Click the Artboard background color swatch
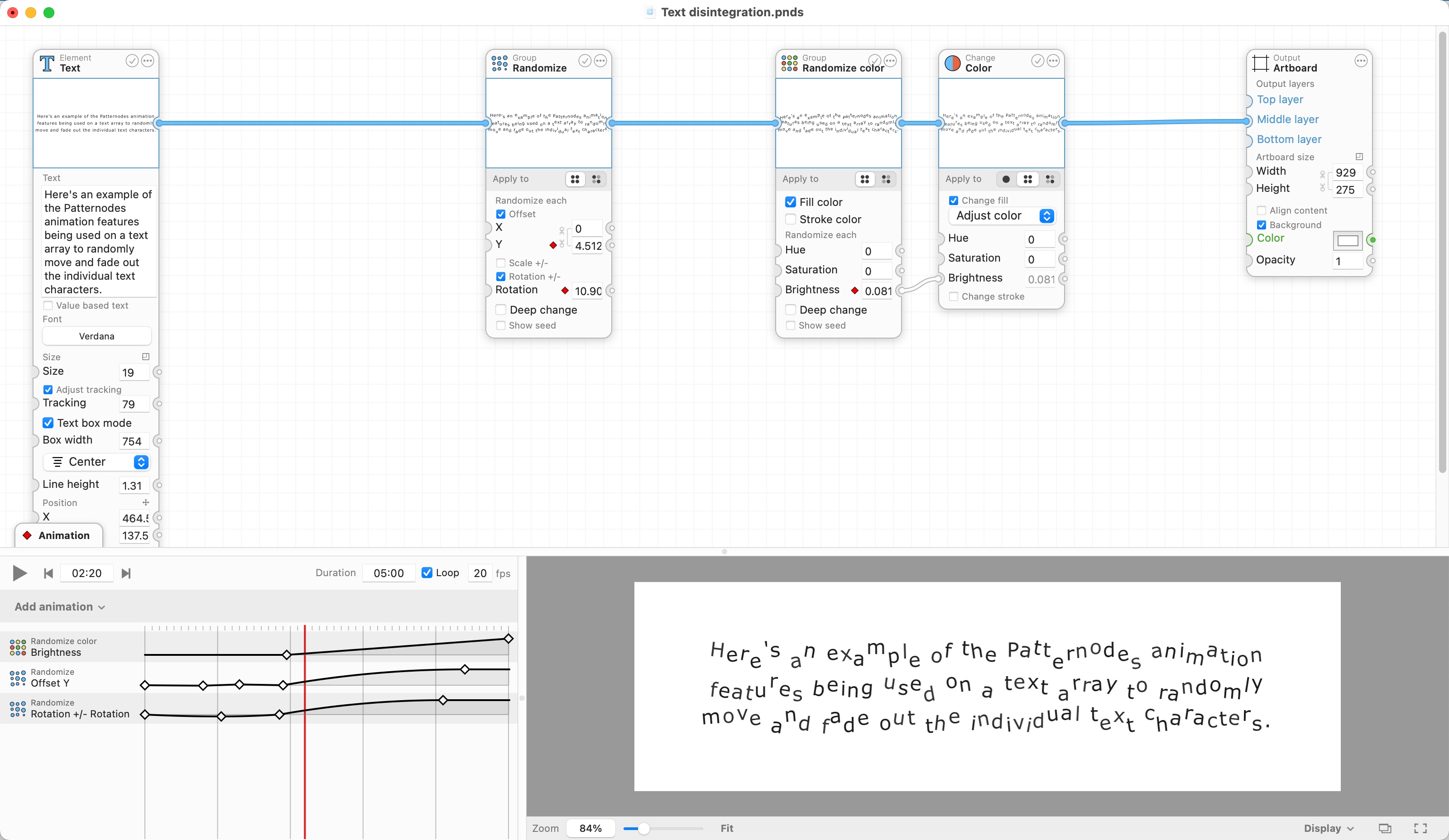Screen dimensions: 1449x840 pyautogui.click(x=1348, y=240)
